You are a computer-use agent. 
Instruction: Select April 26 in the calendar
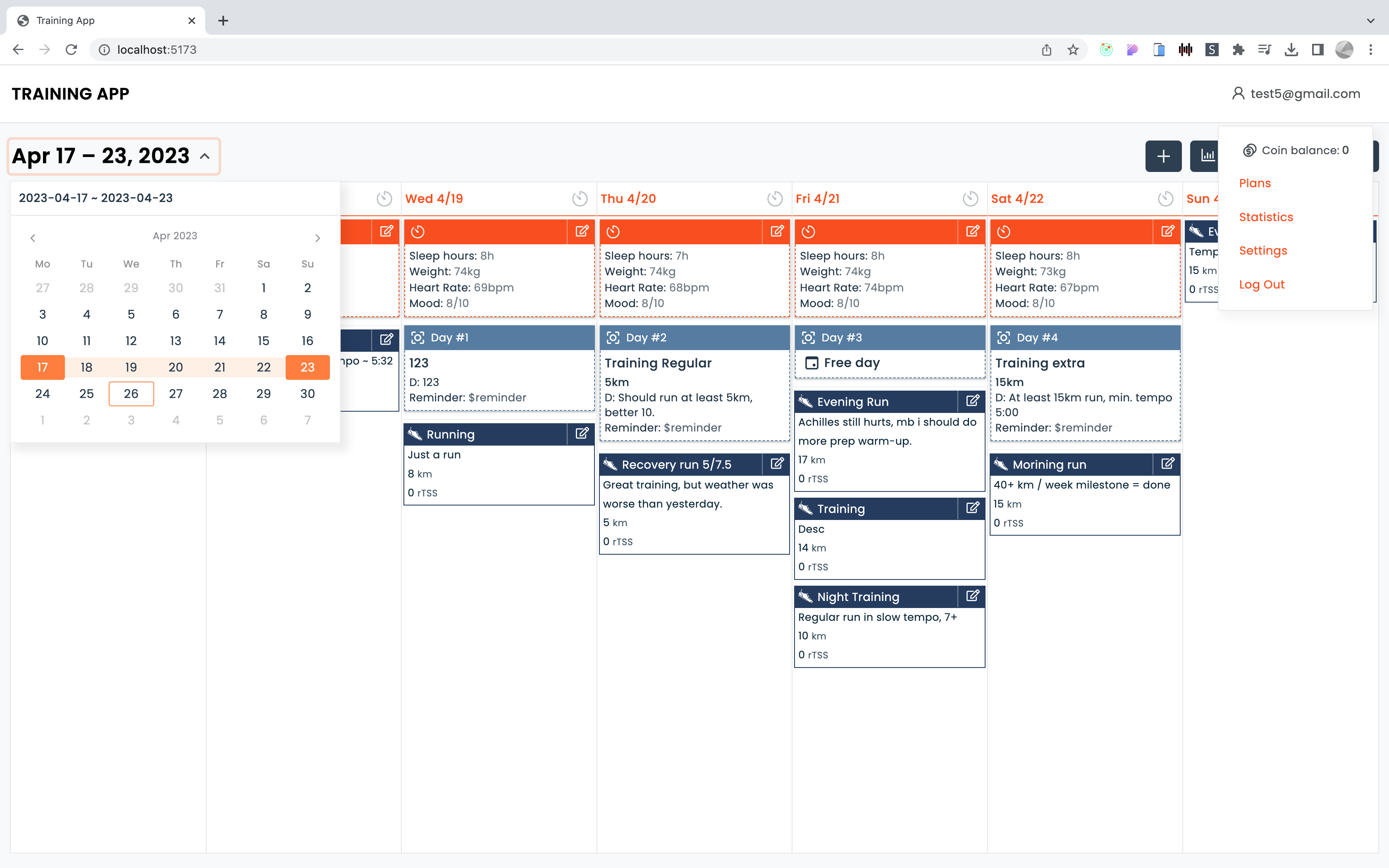click(131, 394)
